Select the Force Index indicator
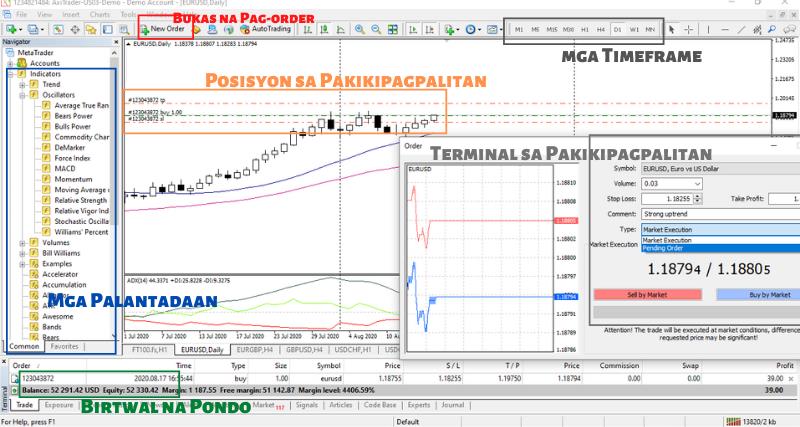The image size is (800, 427). point(72,158)
